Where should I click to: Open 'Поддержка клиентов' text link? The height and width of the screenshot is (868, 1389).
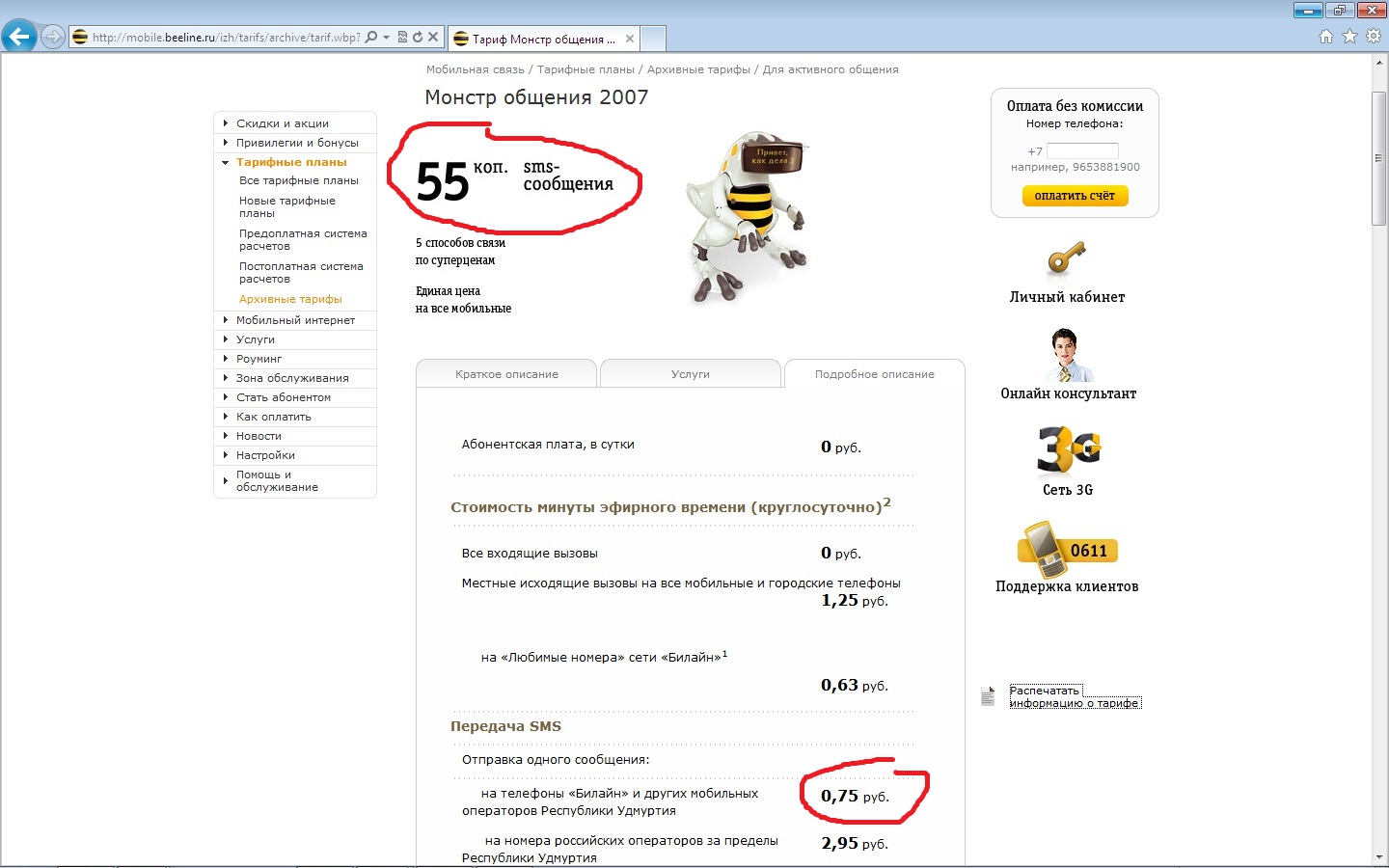pyautogui.click(x=1067, y=586)
